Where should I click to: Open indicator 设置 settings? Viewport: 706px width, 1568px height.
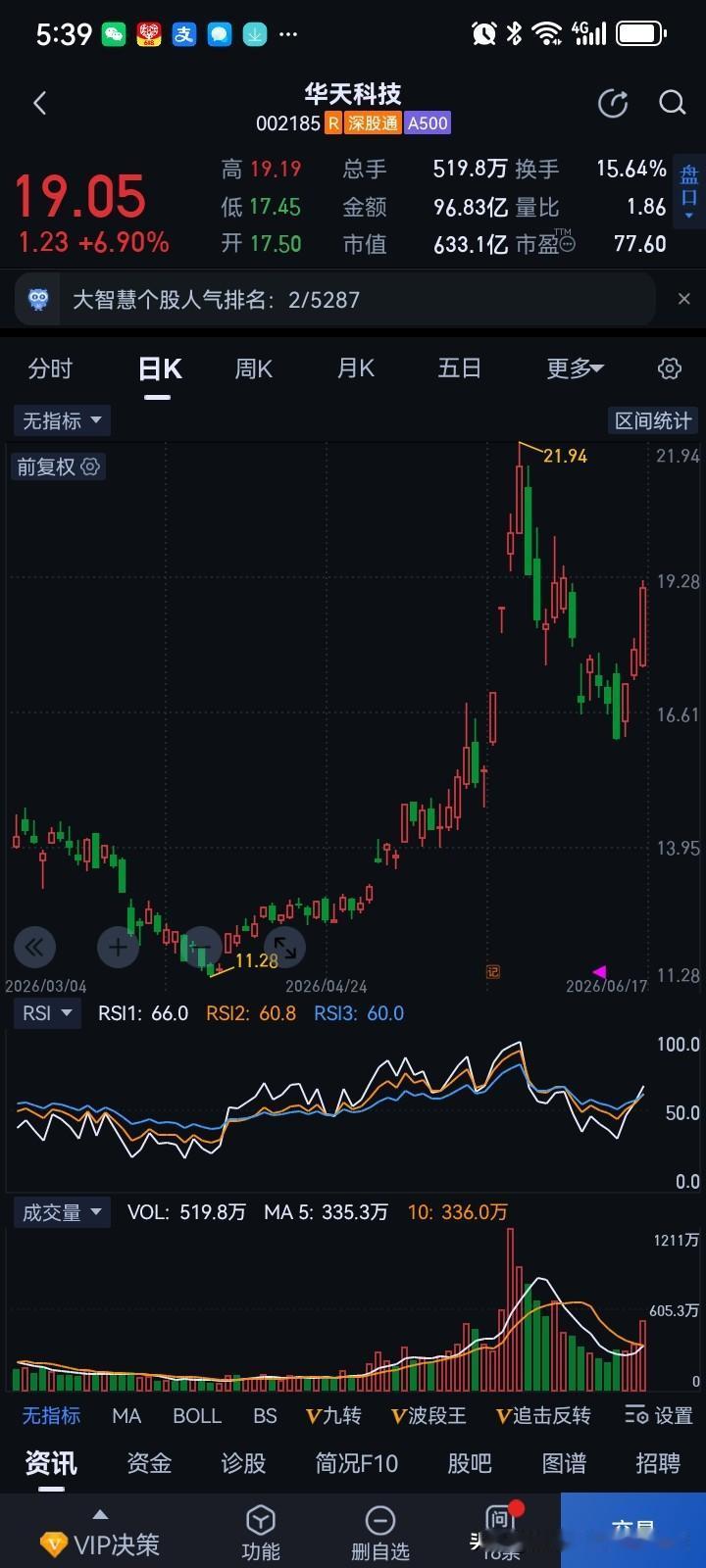tap(659, 1415)
